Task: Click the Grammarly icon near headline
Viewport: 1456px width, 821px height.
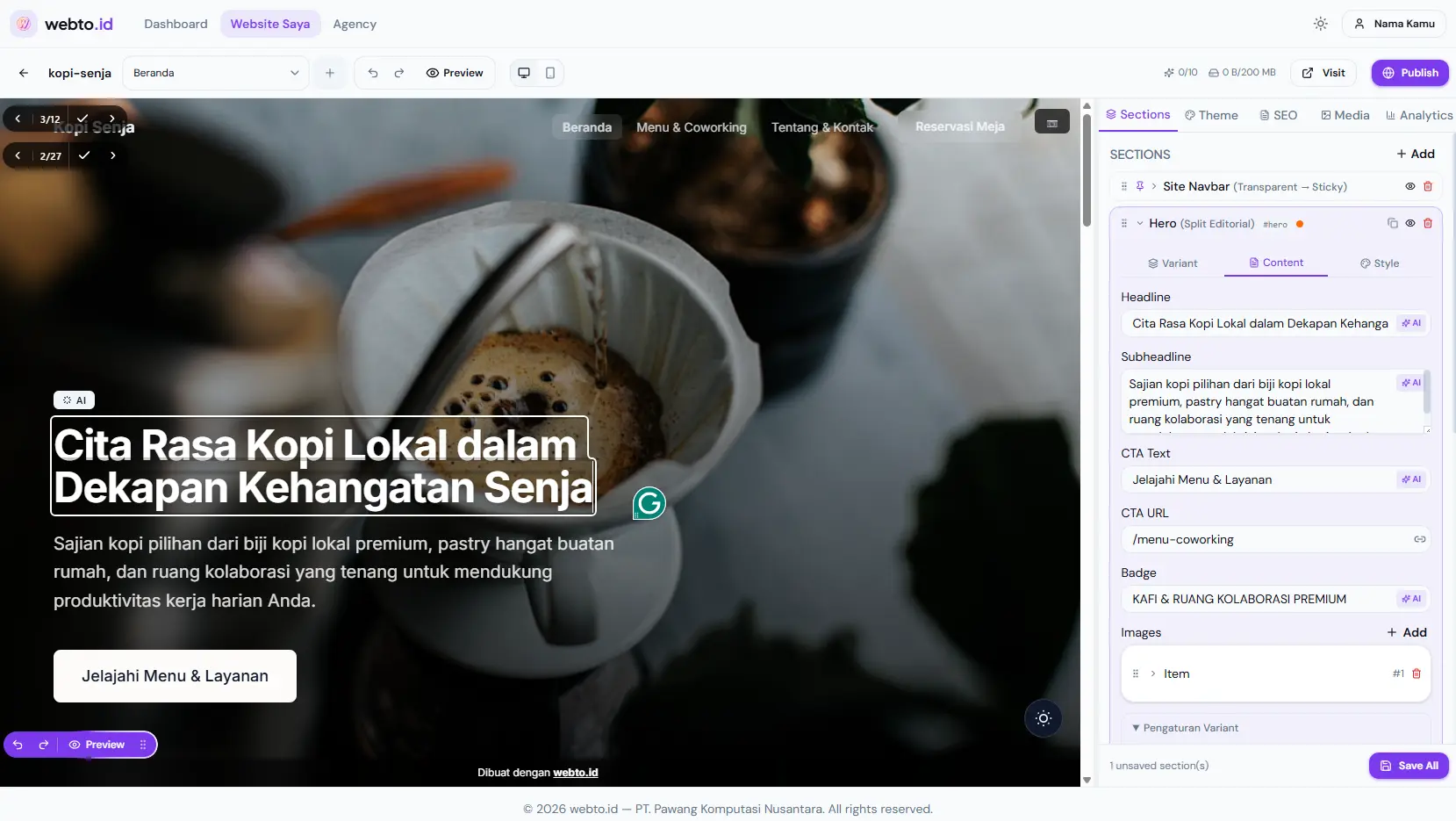Action: point(649,503)
